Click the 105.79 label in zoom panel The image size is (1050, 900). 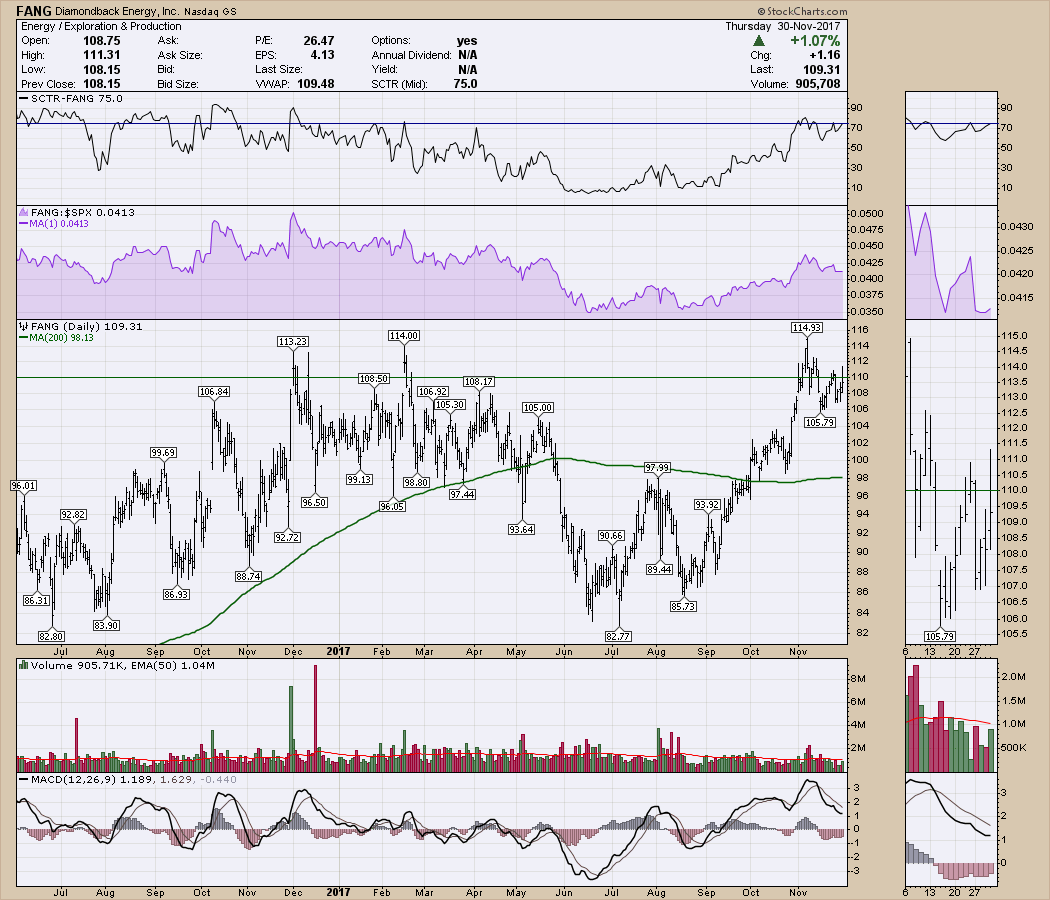click(939, 636)
